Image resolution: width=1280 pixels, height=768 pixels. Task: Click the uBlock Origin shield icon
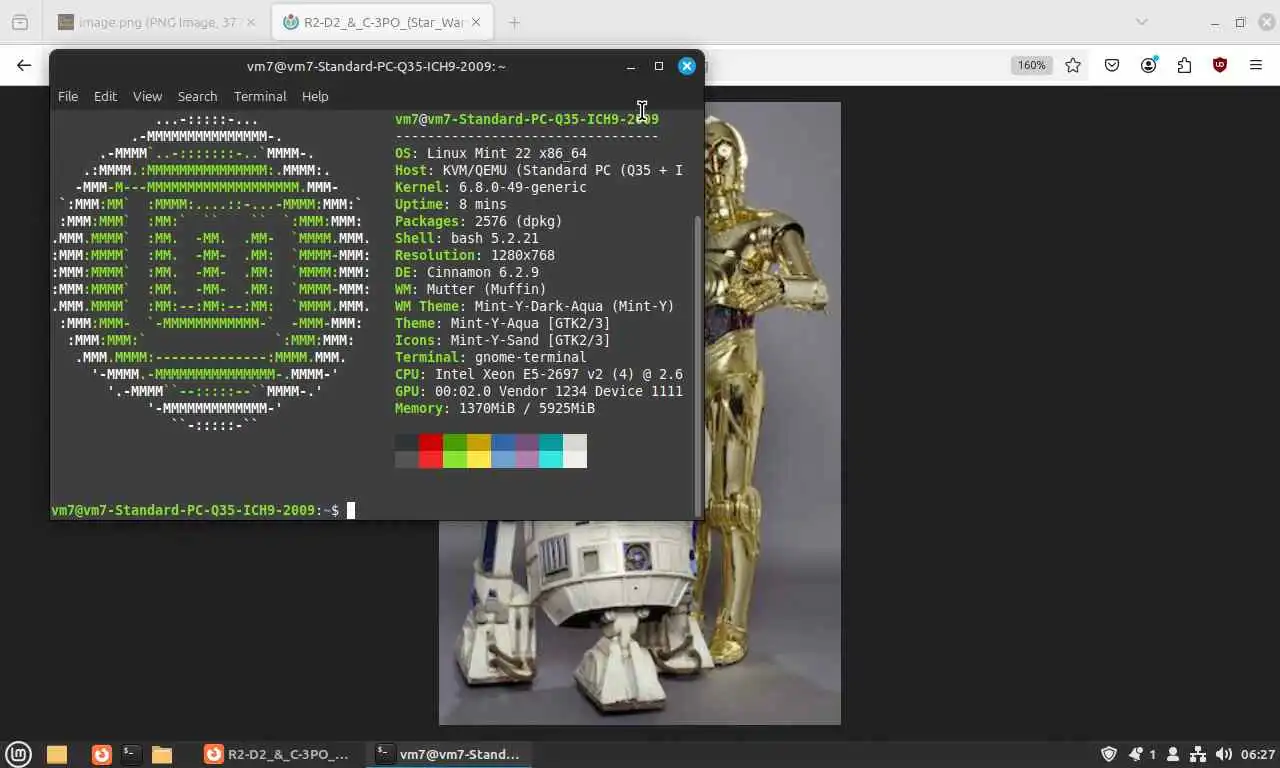click(1220, 65)
